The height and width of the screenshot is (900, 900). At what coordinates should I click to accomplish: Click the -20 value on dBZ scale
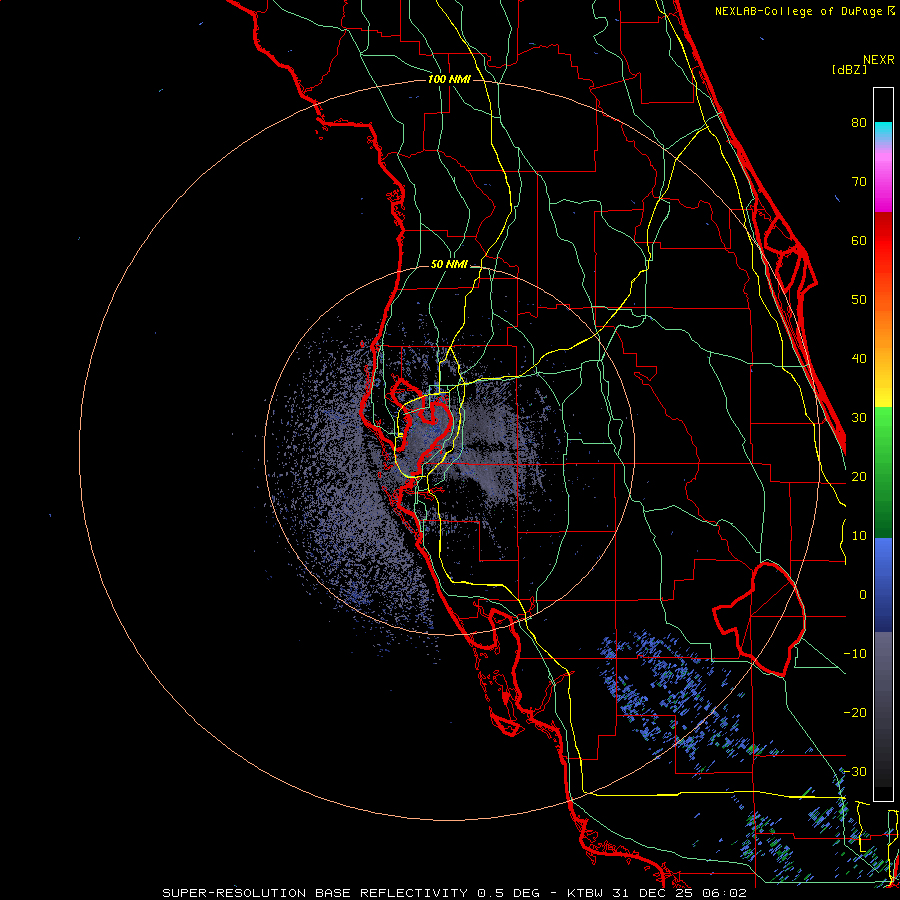click(855, 713)
